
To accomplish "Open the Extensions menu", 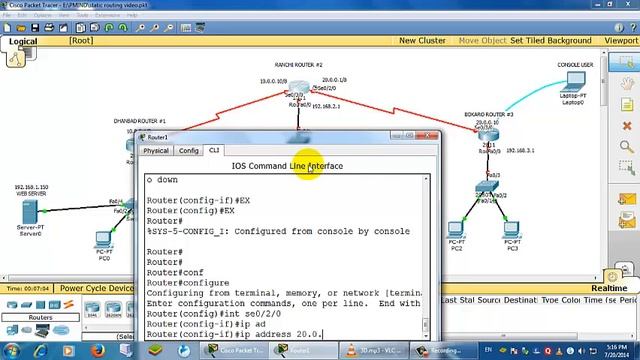I will click(107, 15).
